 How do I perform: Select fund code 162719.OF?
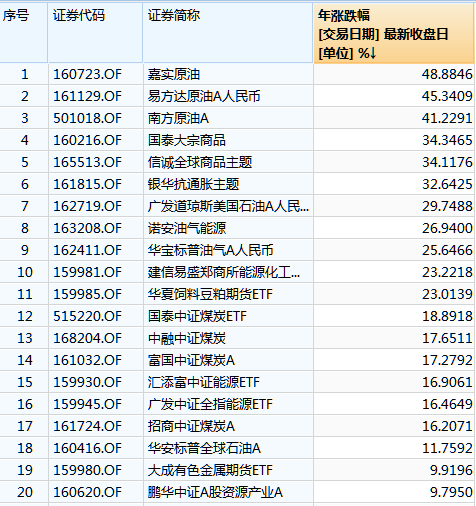point(88,206)
